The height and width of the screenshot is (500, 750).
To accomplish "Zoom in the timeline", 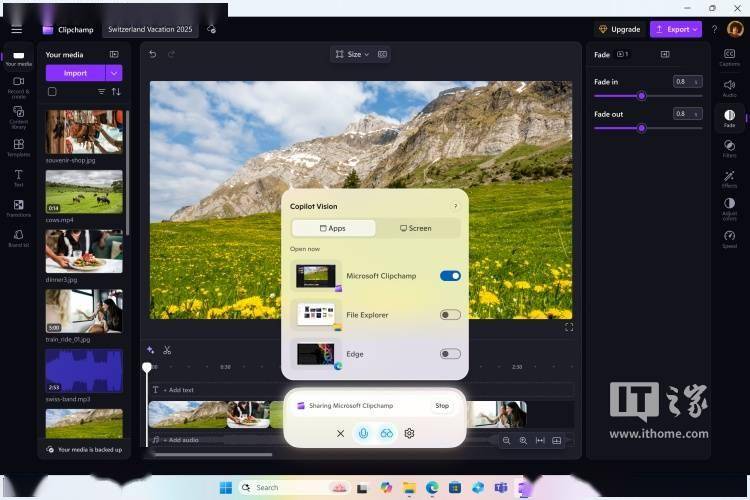I will (523, 441).
